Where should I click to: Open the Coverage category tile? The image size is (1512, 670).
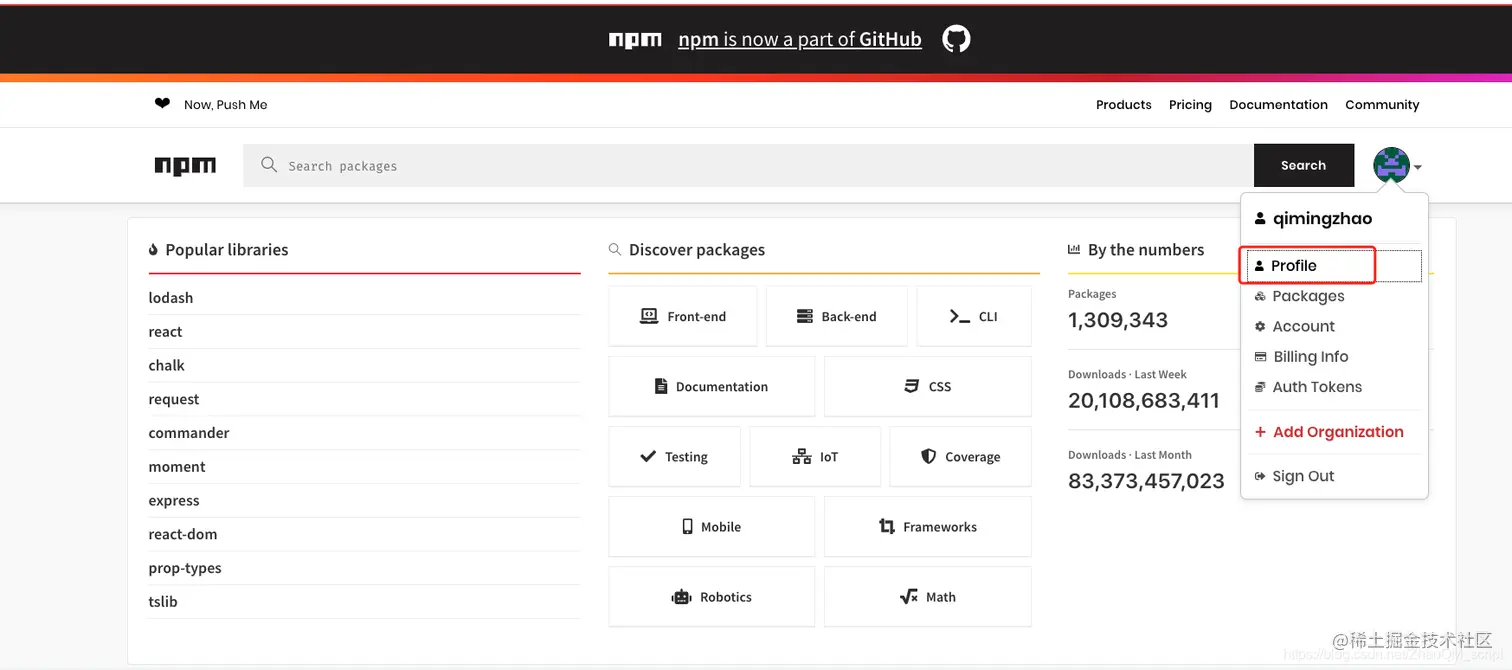(x=960, y=456)
